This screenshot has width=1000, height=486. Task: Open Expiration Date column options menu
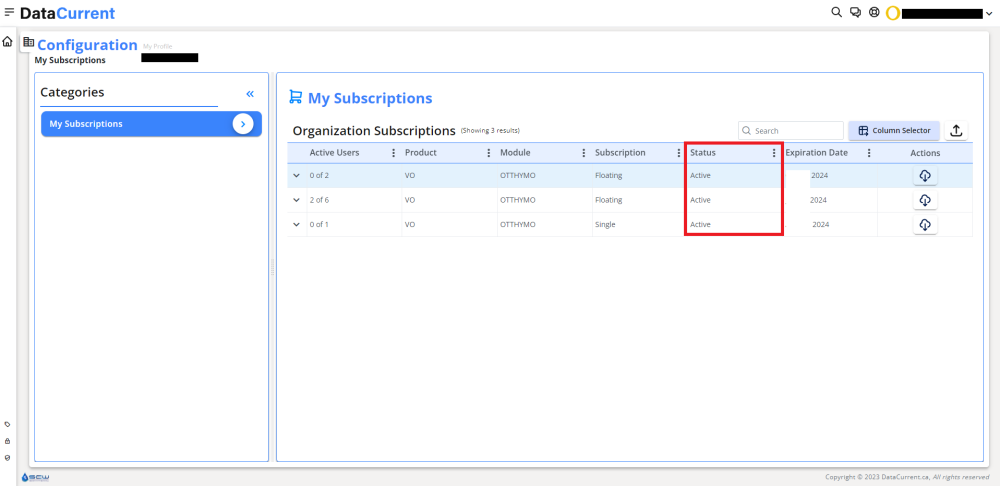869,153
